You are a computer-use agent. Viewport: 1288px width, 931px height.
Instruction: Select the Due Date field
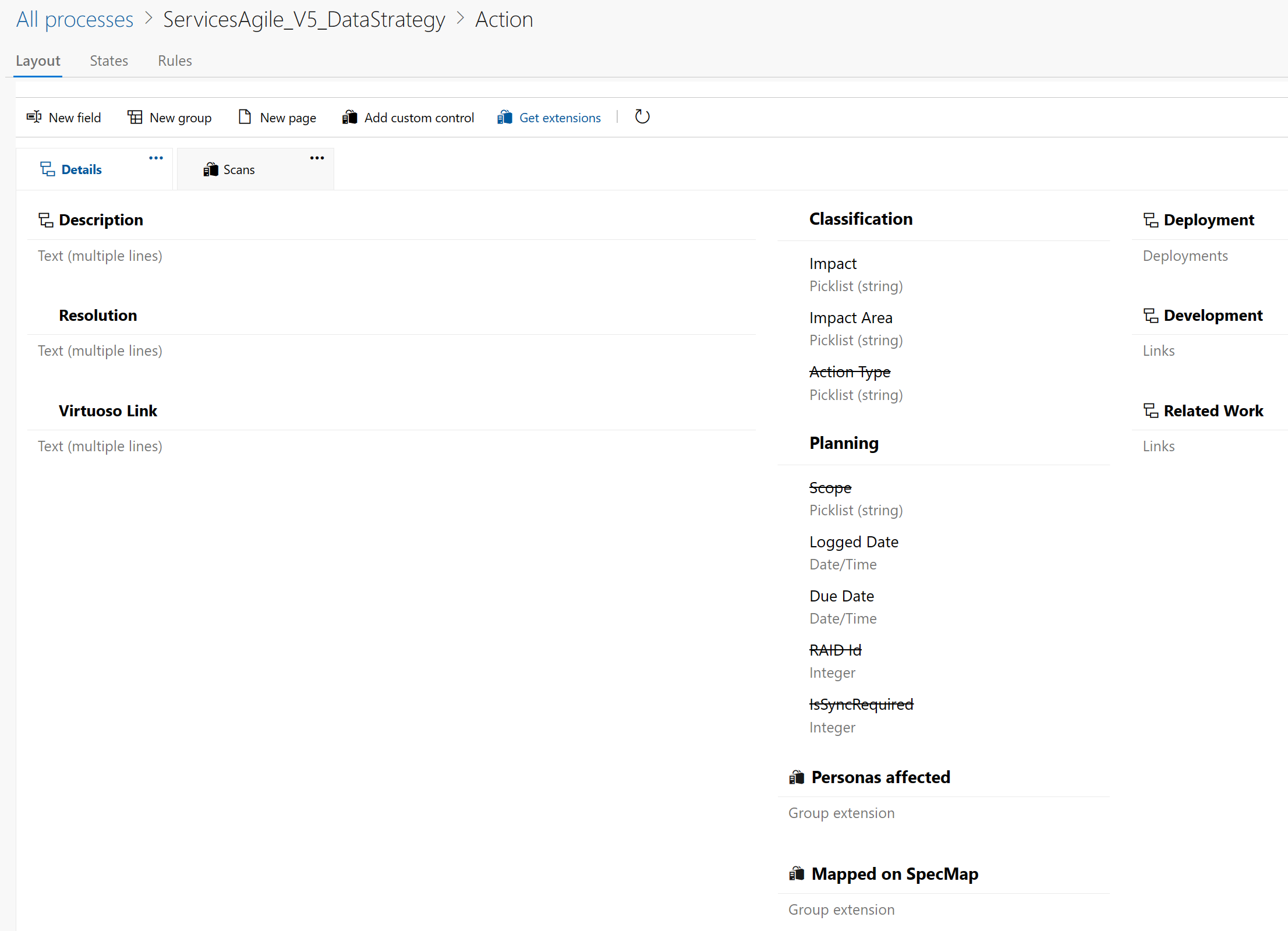click(841, 596)
